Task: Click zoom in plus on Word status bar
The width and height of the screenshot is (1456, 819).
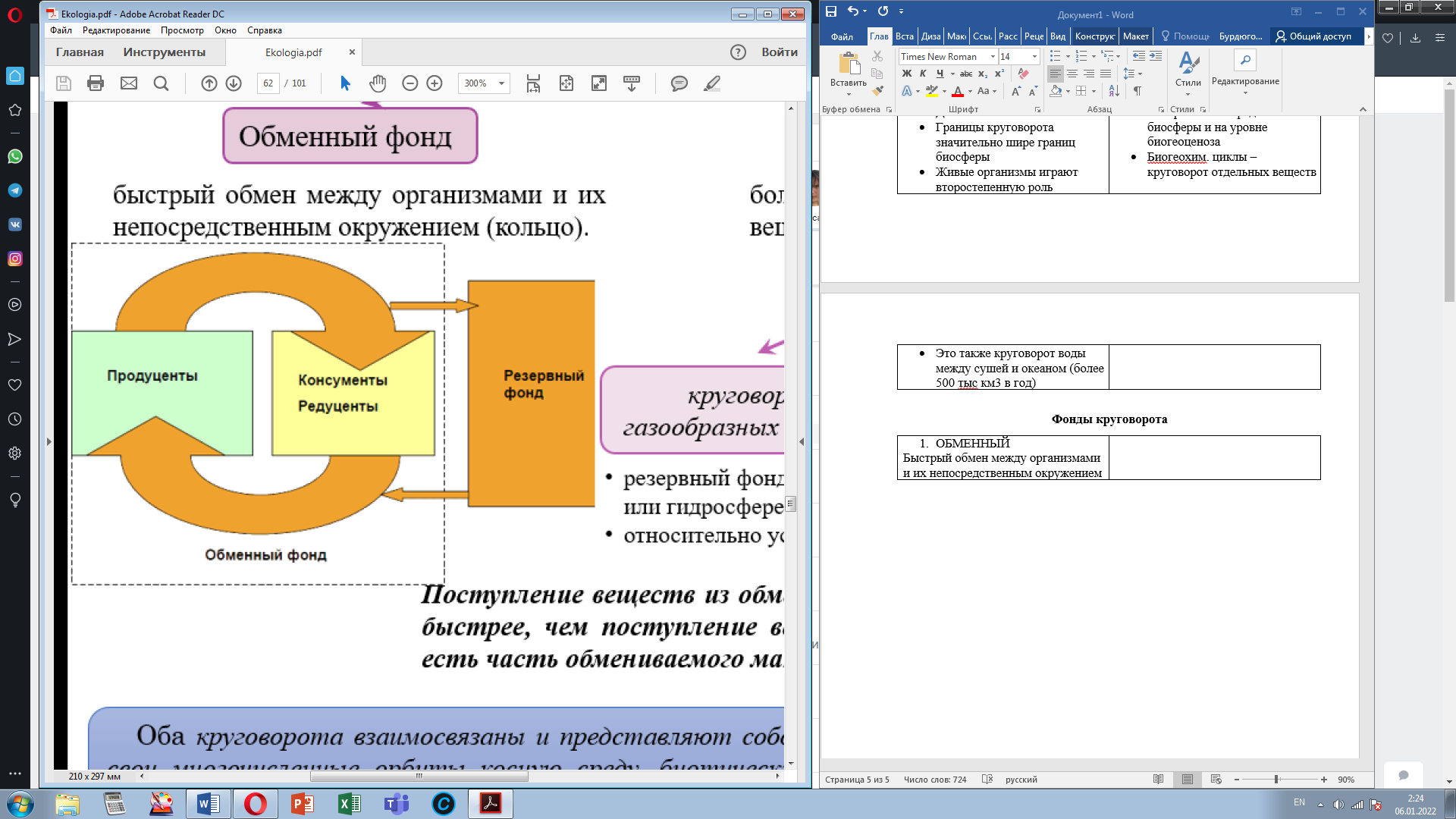Action: tap(1324, 780)
